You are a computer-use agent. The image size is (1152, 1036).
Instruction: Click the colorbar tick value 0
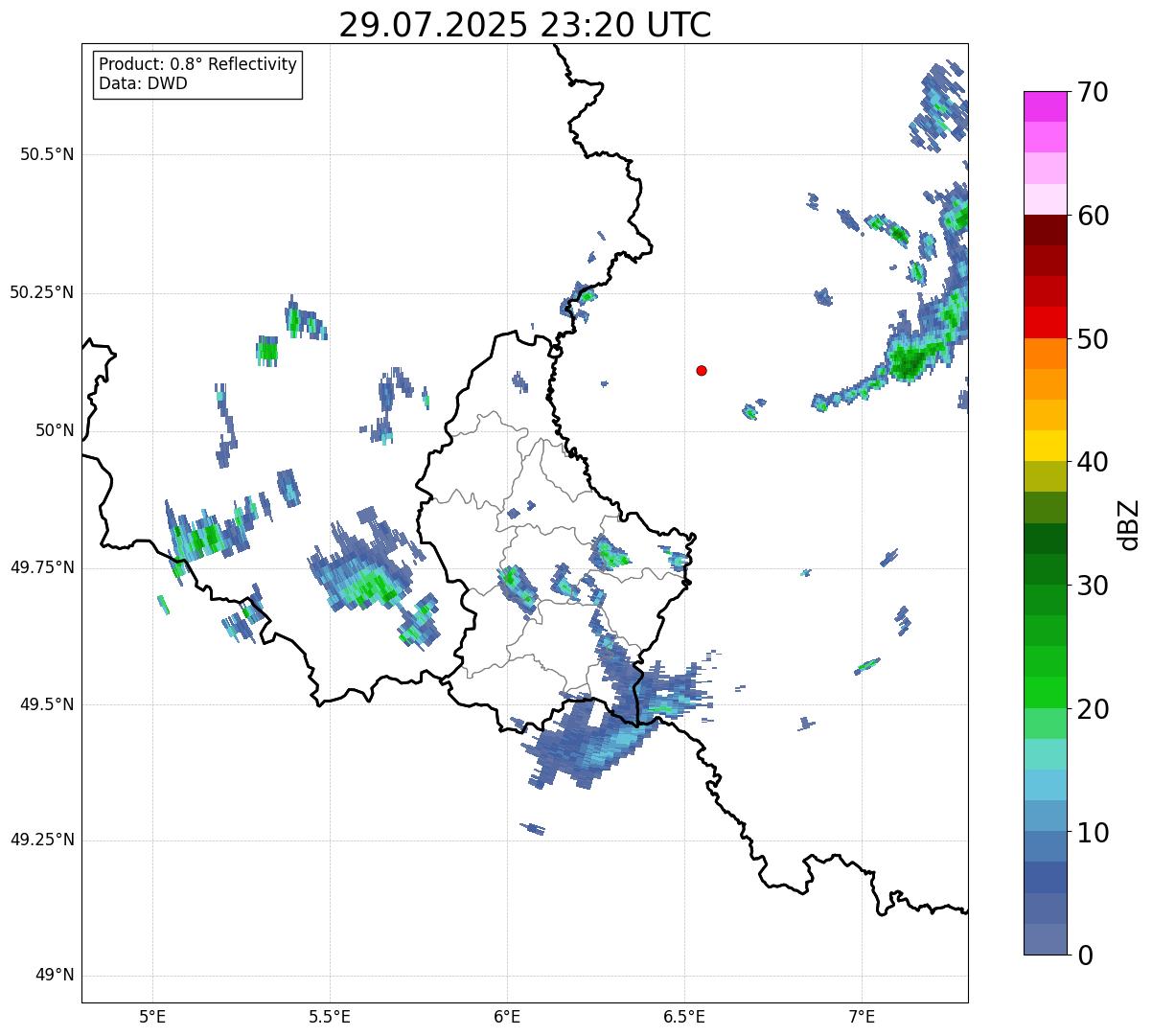click(1085, 955)
